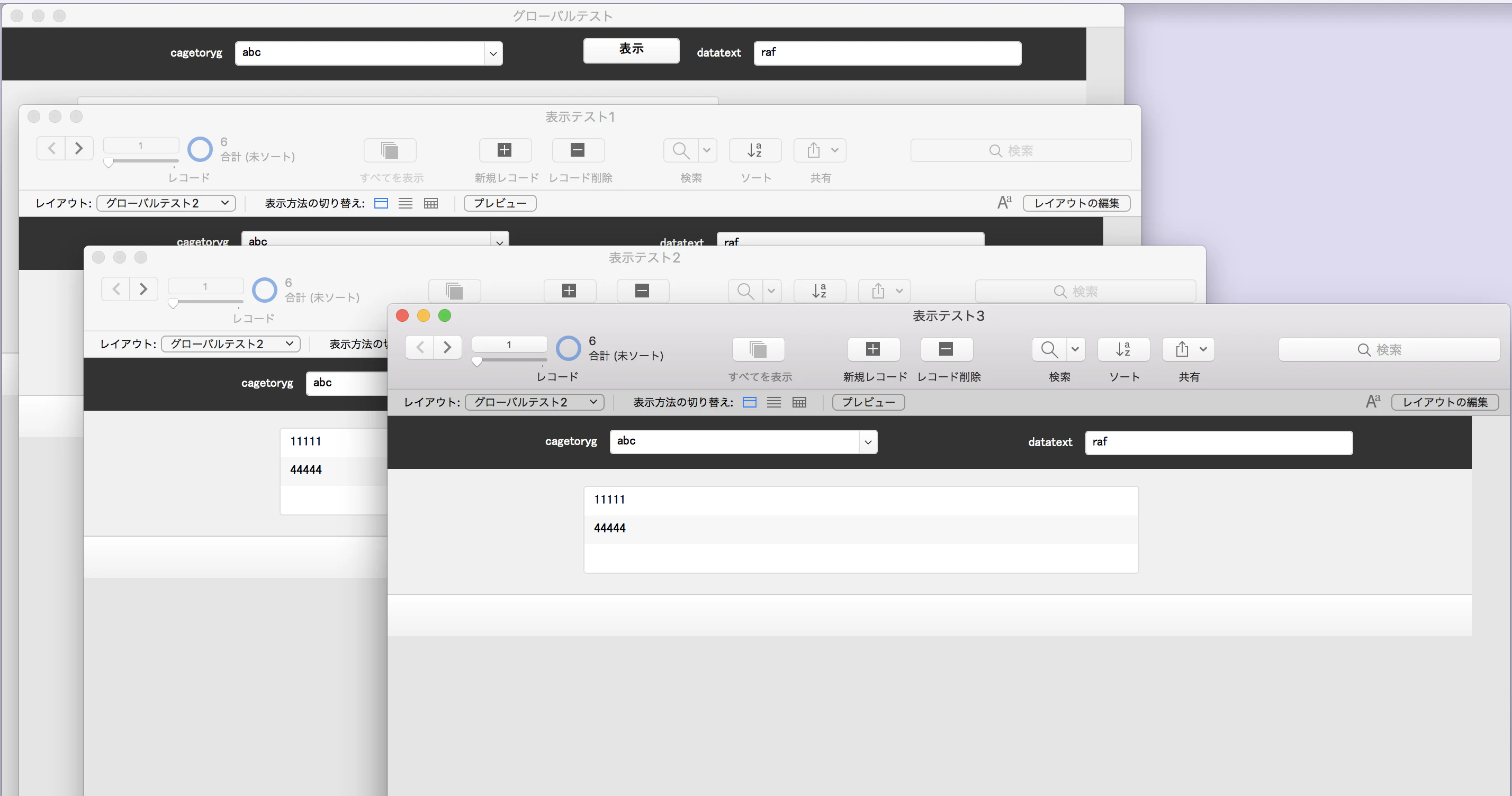Select row 11111 in 表示テスト2
The height and width of the screenshot is (796, 1512).
(x=334, y=442)
